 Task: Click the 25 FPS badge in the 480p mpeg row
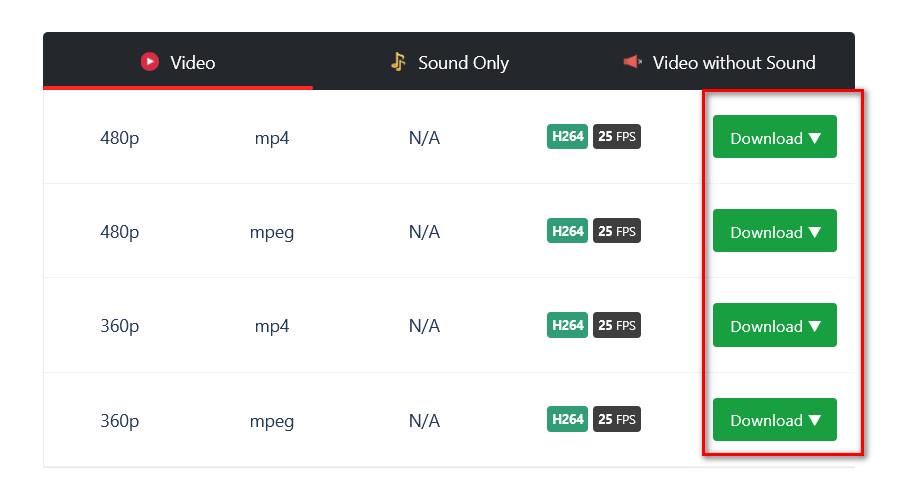(x=617, y=231)
